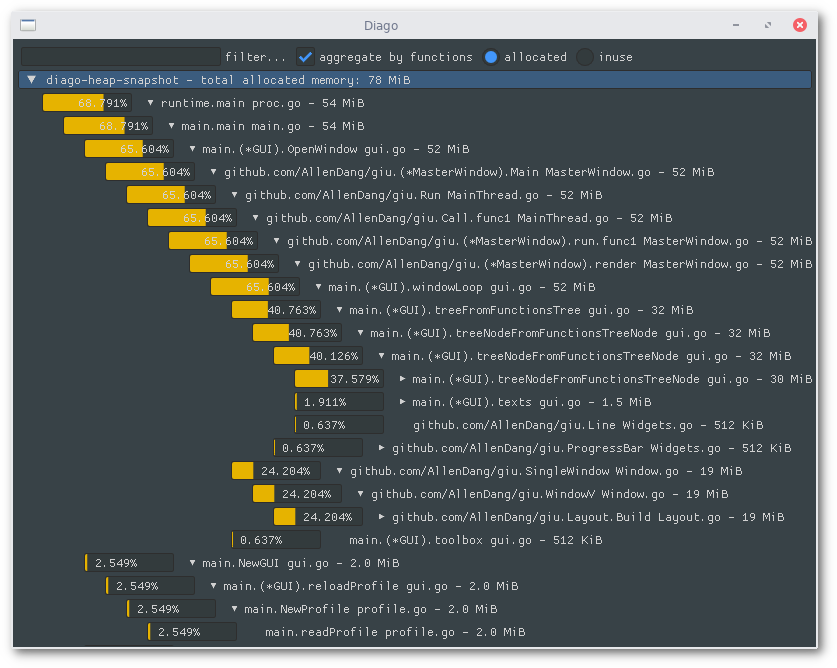Screen dimensions: 837x668
Task: Click runtime.main proc.go - 54 MiB label
Action: click(262, 103)
